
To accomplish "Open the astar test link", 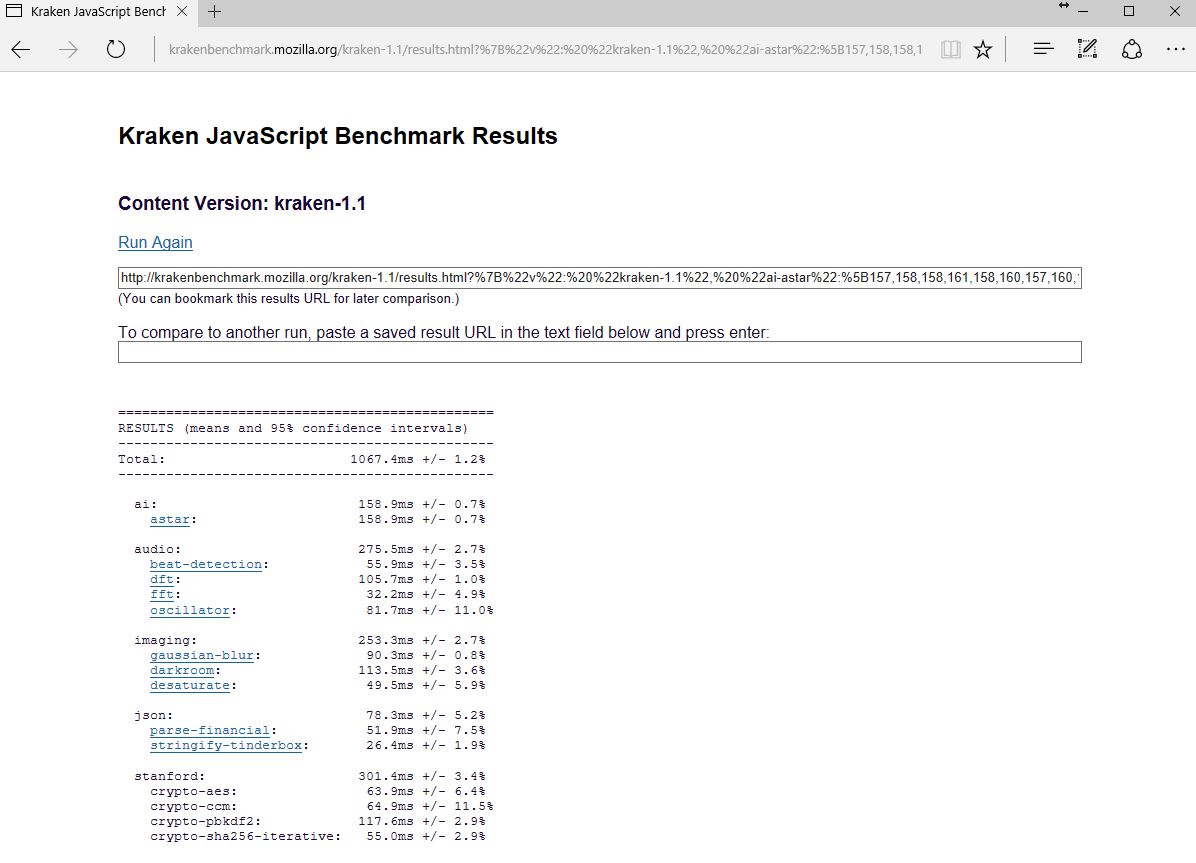I will [x=169, y=520].
